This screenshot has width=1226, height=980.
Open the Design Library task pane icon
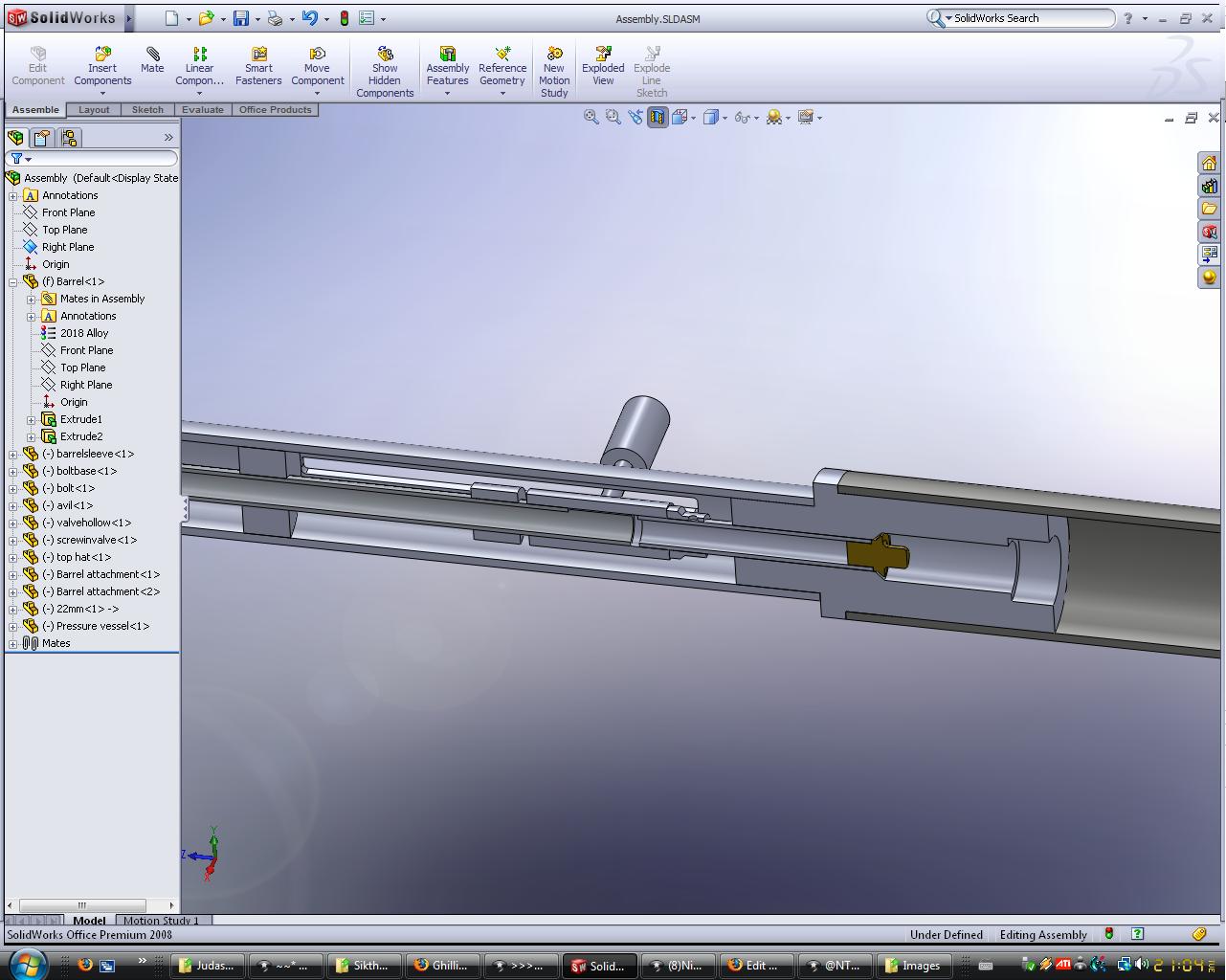pyautogui.click(x=1210, y=186)
